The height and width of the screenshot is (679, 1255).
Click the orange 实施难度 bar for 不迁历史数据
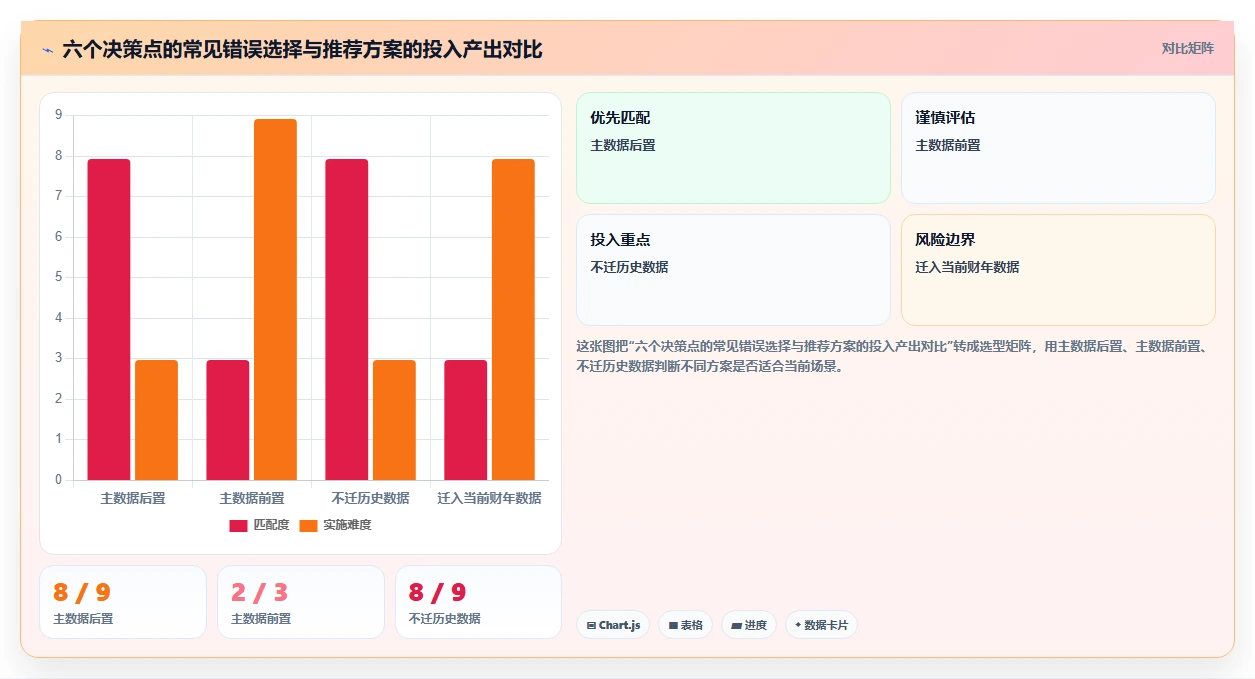[394, 420]
